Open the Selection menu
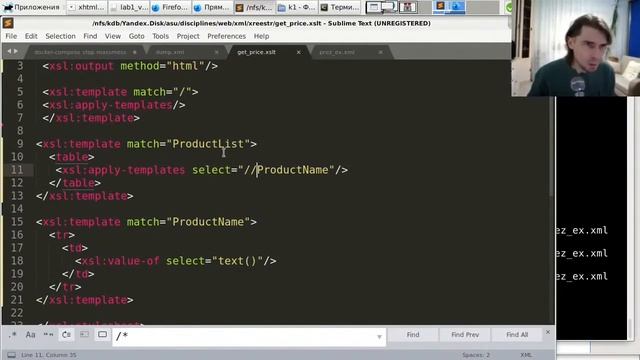640x360 pixels. (60, 36)
